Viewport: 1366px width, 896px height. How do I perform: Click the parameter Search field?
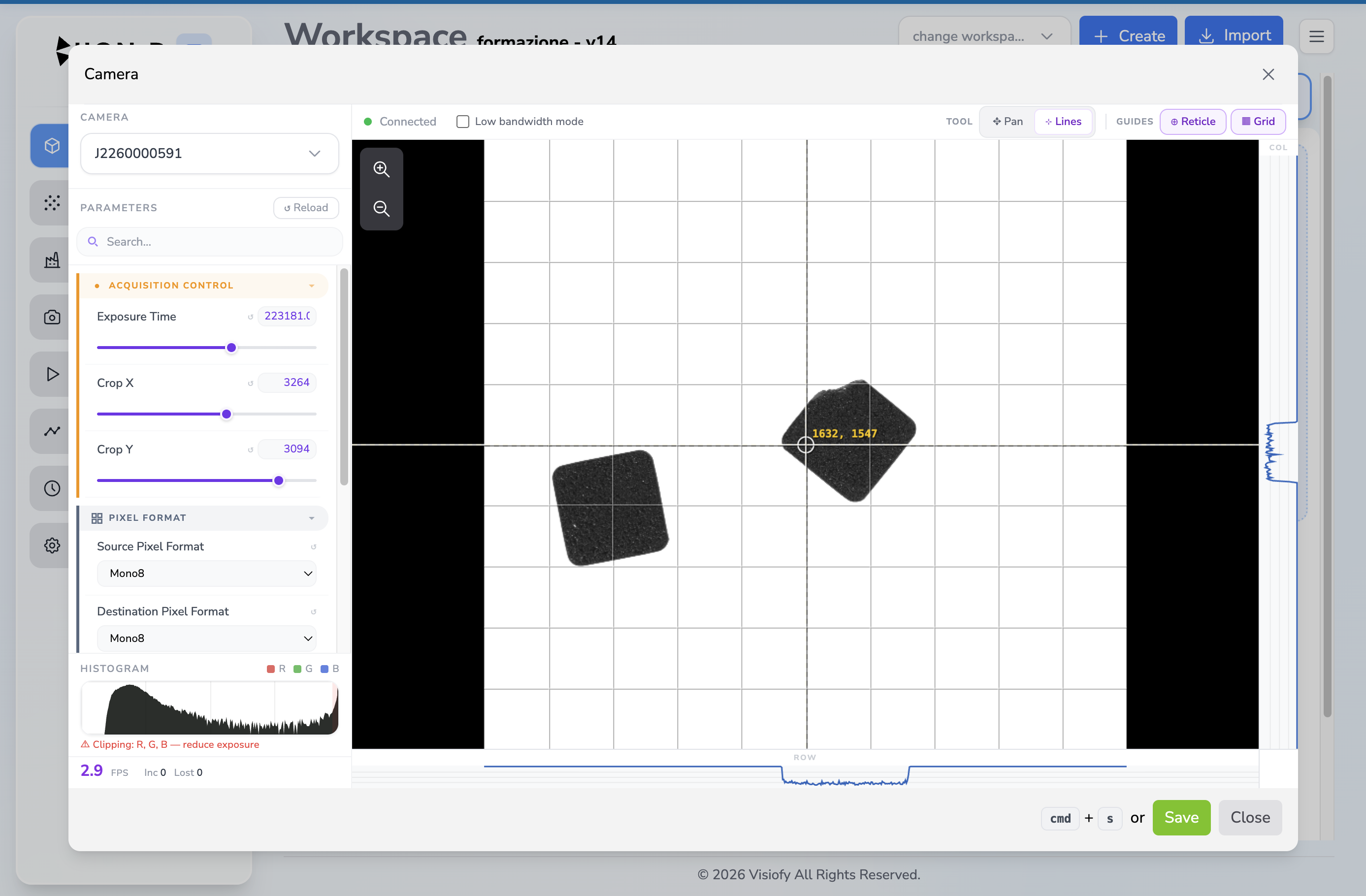[x=209, y=242]
